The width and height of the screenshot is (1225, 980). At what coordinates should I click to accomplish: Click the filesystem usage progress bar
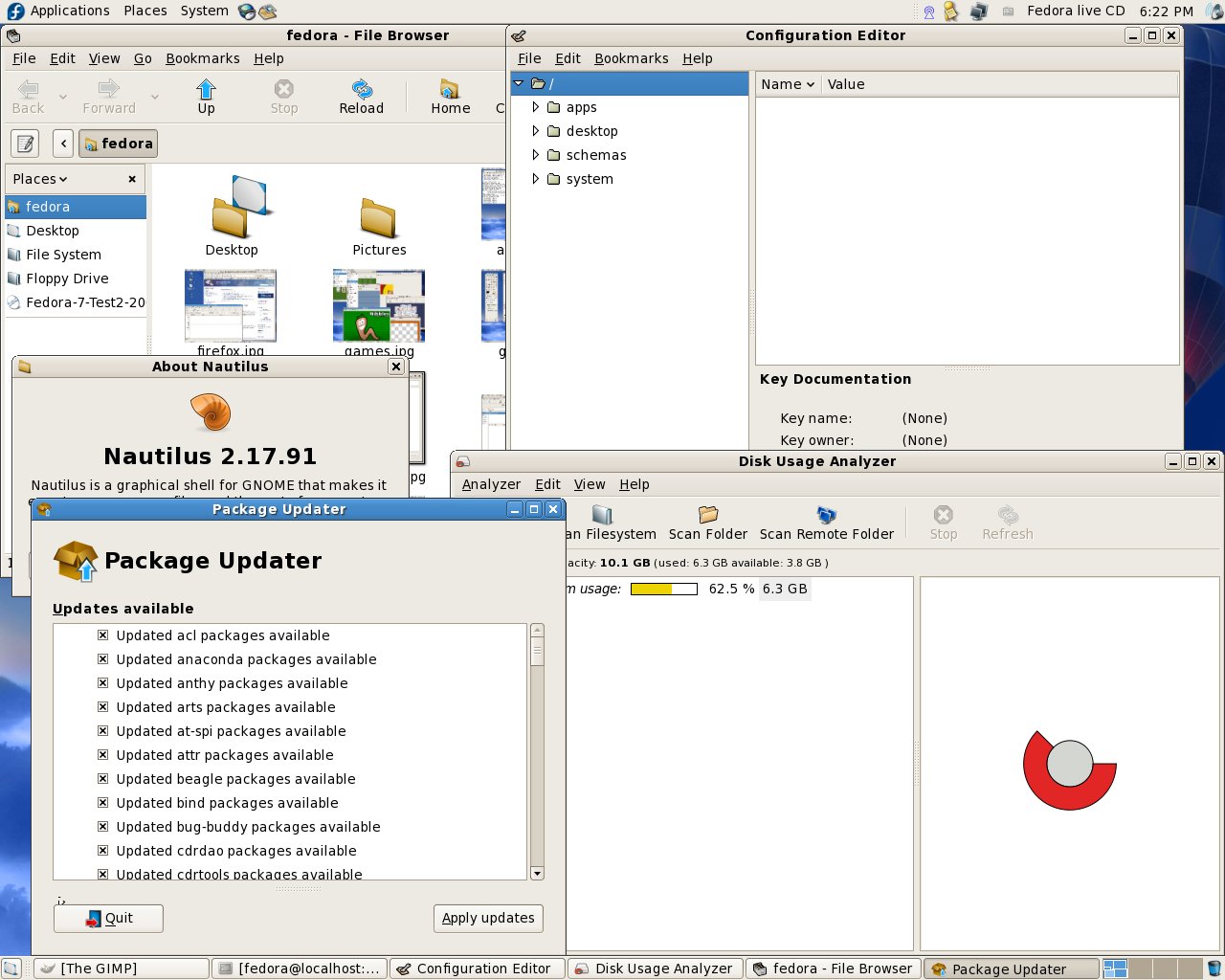[664, 589]
